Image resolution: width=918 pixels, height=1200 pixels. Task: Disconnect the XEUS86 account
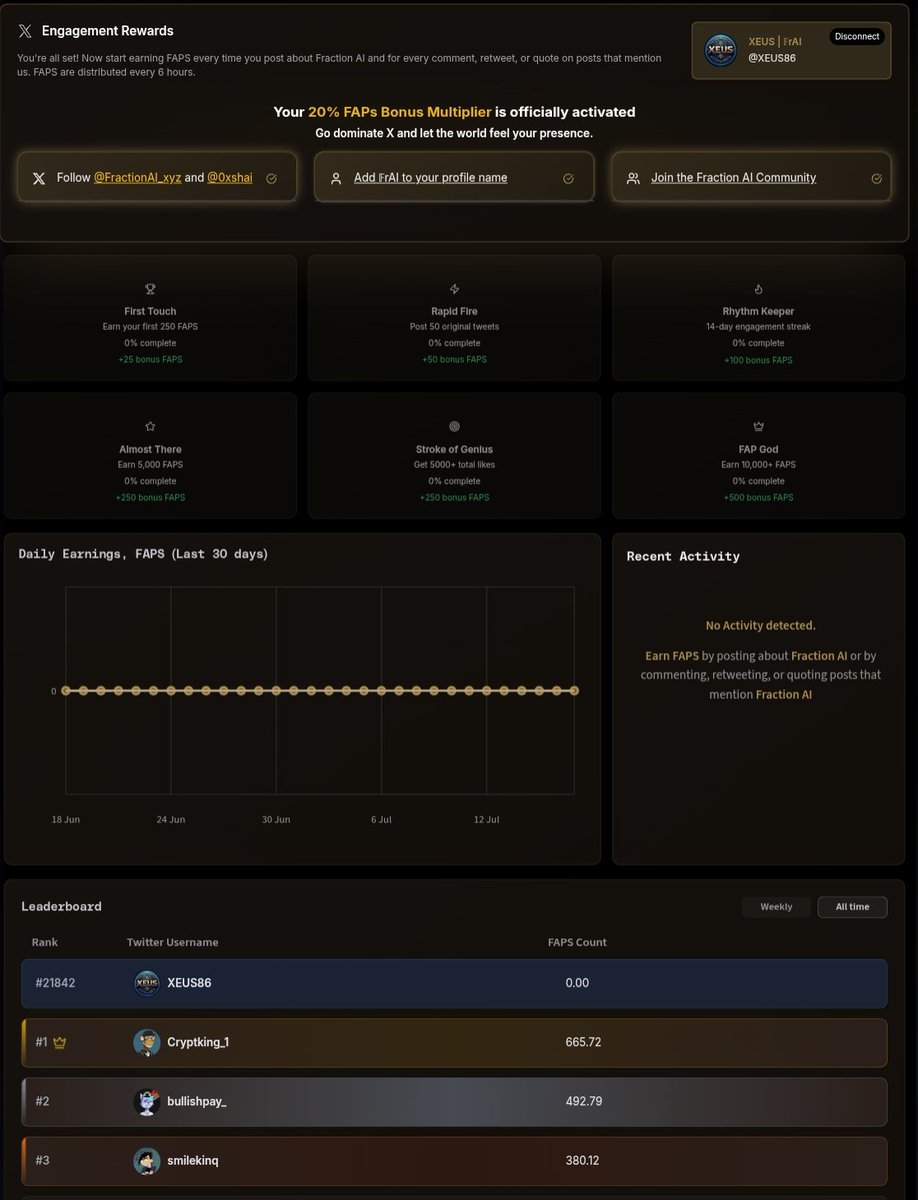[857, 37]
